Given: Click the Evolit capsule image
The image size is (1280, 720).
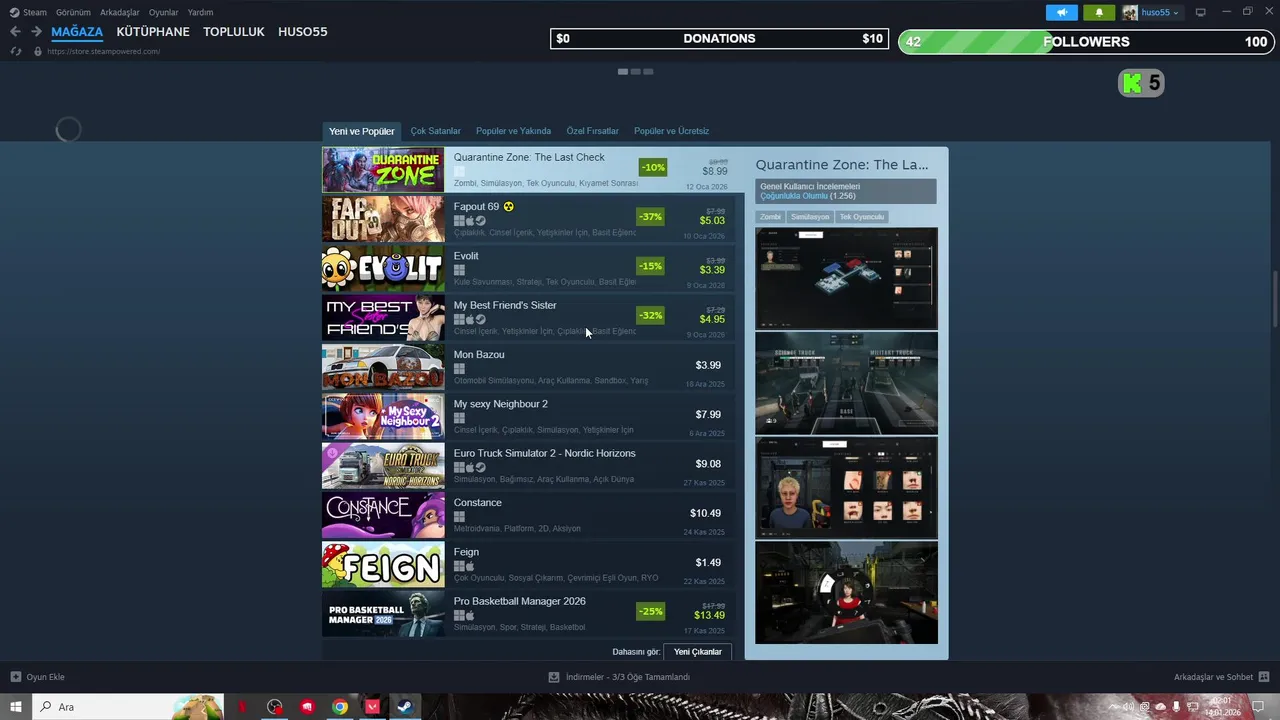Looking at the screenshot, I should click(x=383, y=269).
